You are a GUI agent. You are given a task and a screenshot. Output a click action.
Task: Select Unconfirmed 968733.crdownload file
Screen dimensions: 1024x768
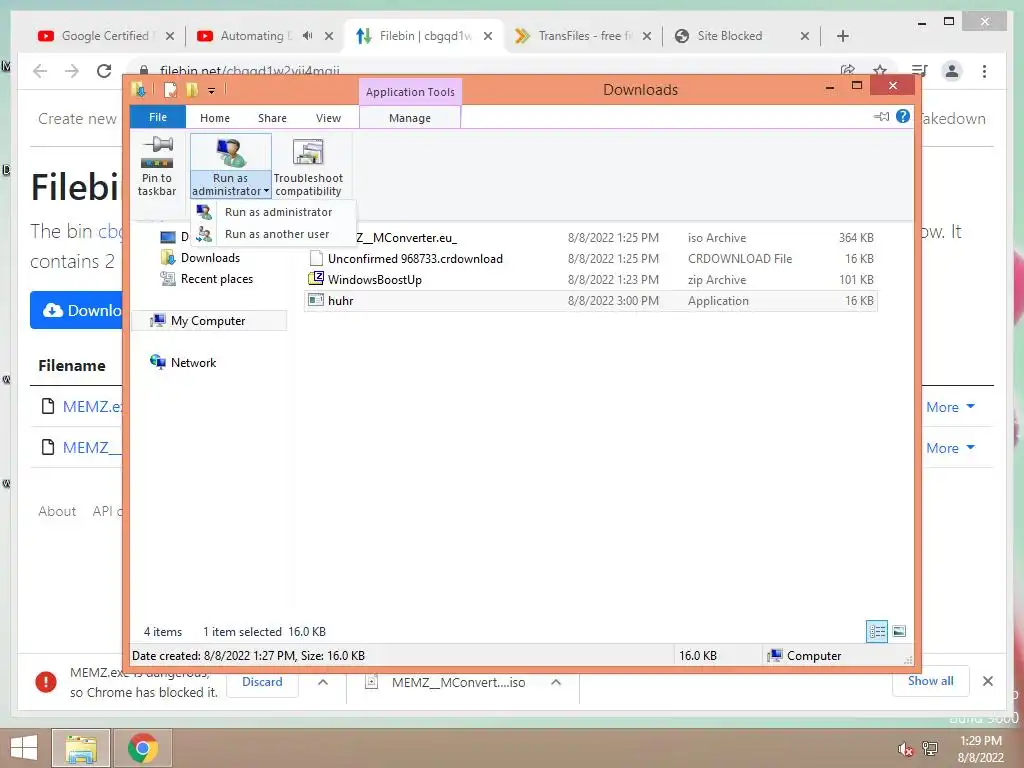[590, 259]
